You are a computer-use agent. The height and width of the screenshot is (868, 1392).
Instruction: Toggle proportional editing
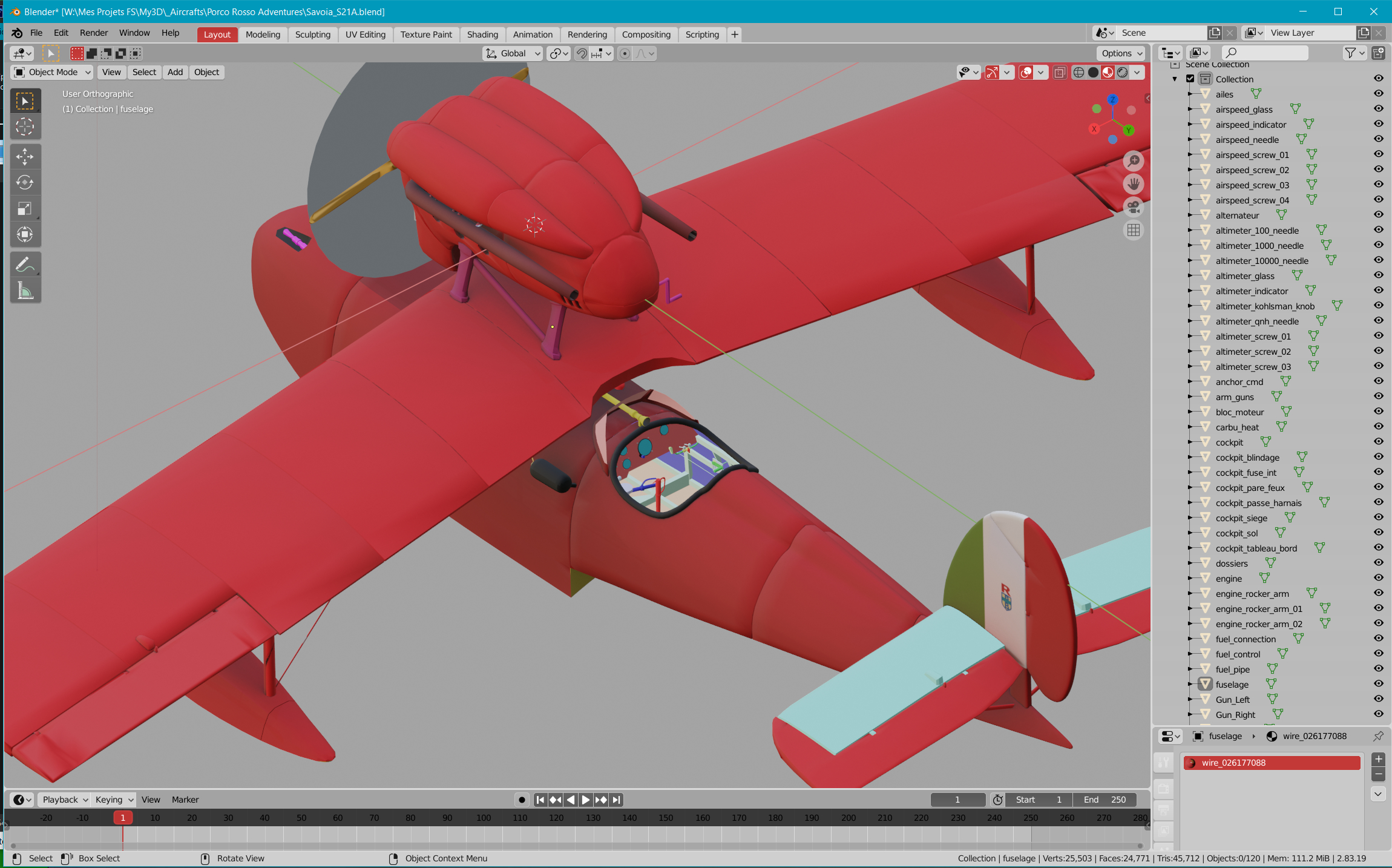(625, 53)
